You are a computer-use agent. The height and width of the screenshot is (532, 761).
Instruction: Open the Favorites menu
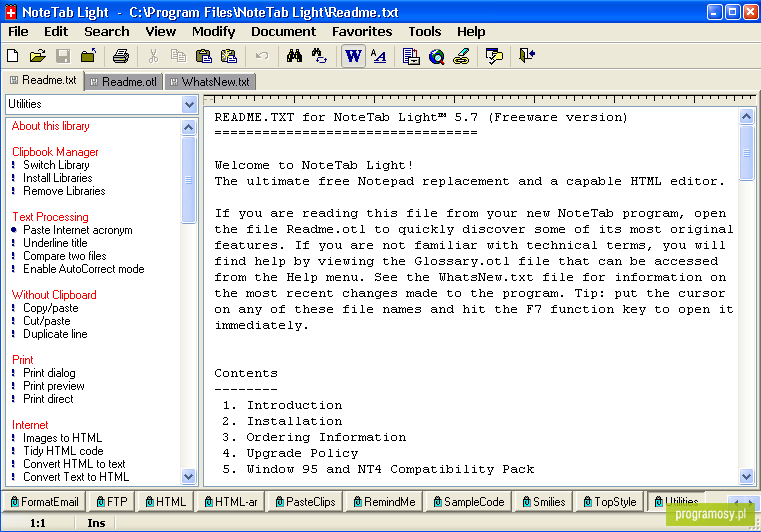[x=362, y=32]
